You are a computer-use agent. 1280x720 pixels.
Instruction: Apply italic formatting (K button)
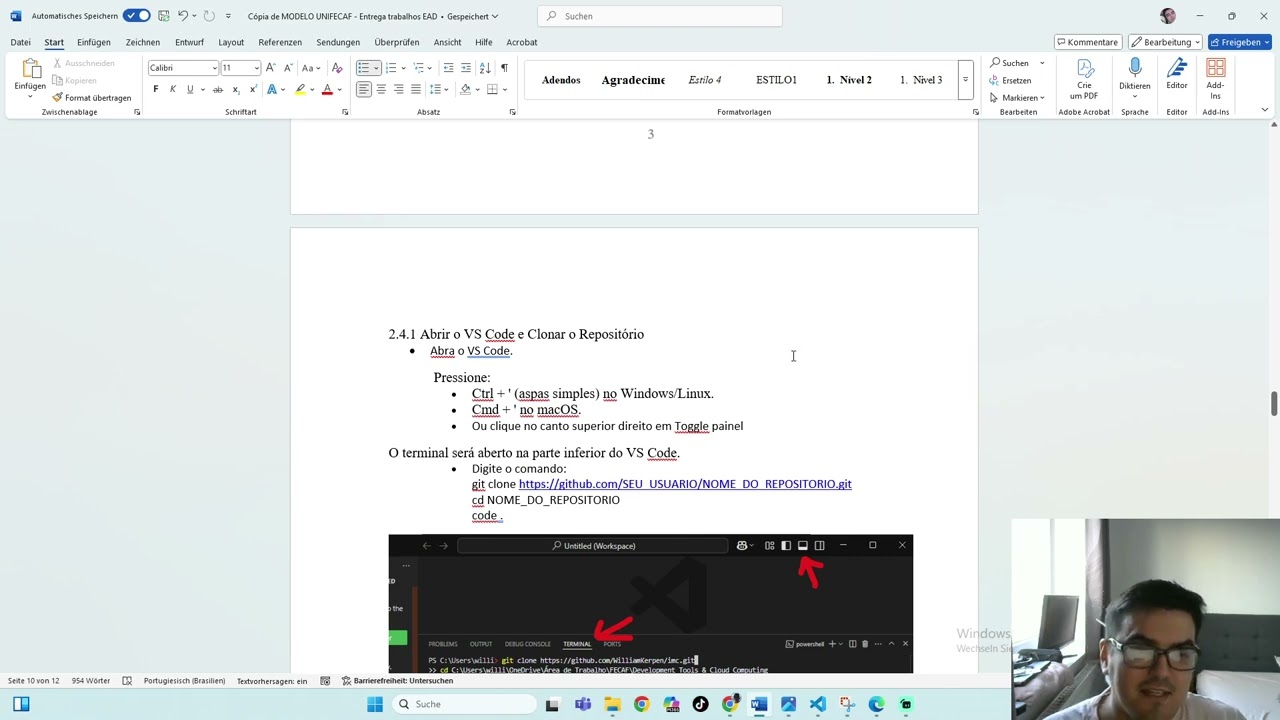tap(172, 89)
